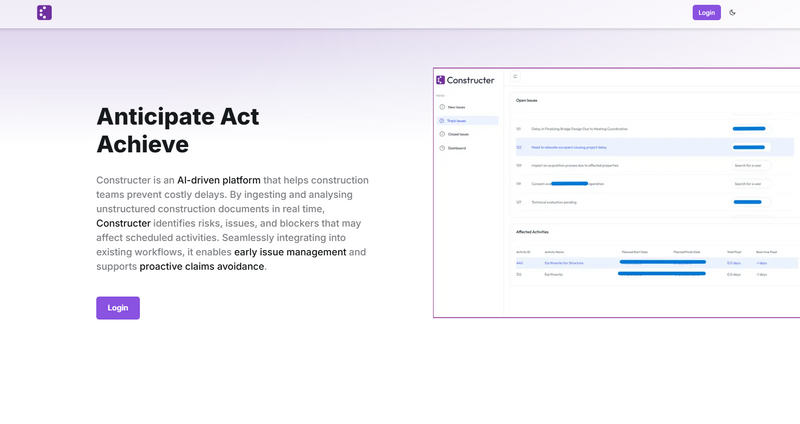Click the New Issues sidebar icon
Image resolution: width=800 pixels, height=424 pixels.
pos(442,106)
